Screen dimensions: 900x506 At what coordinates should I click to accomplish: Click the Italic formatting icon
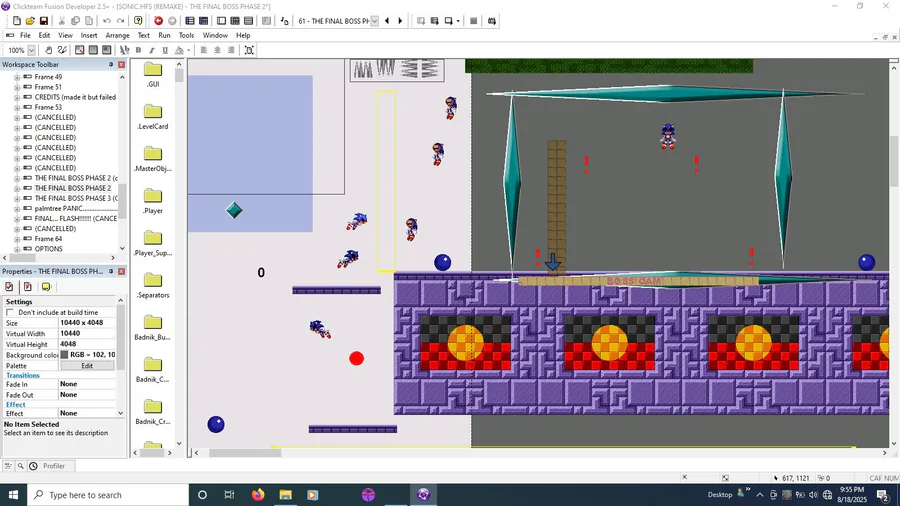pyautogui.click(x=152, y=50)
